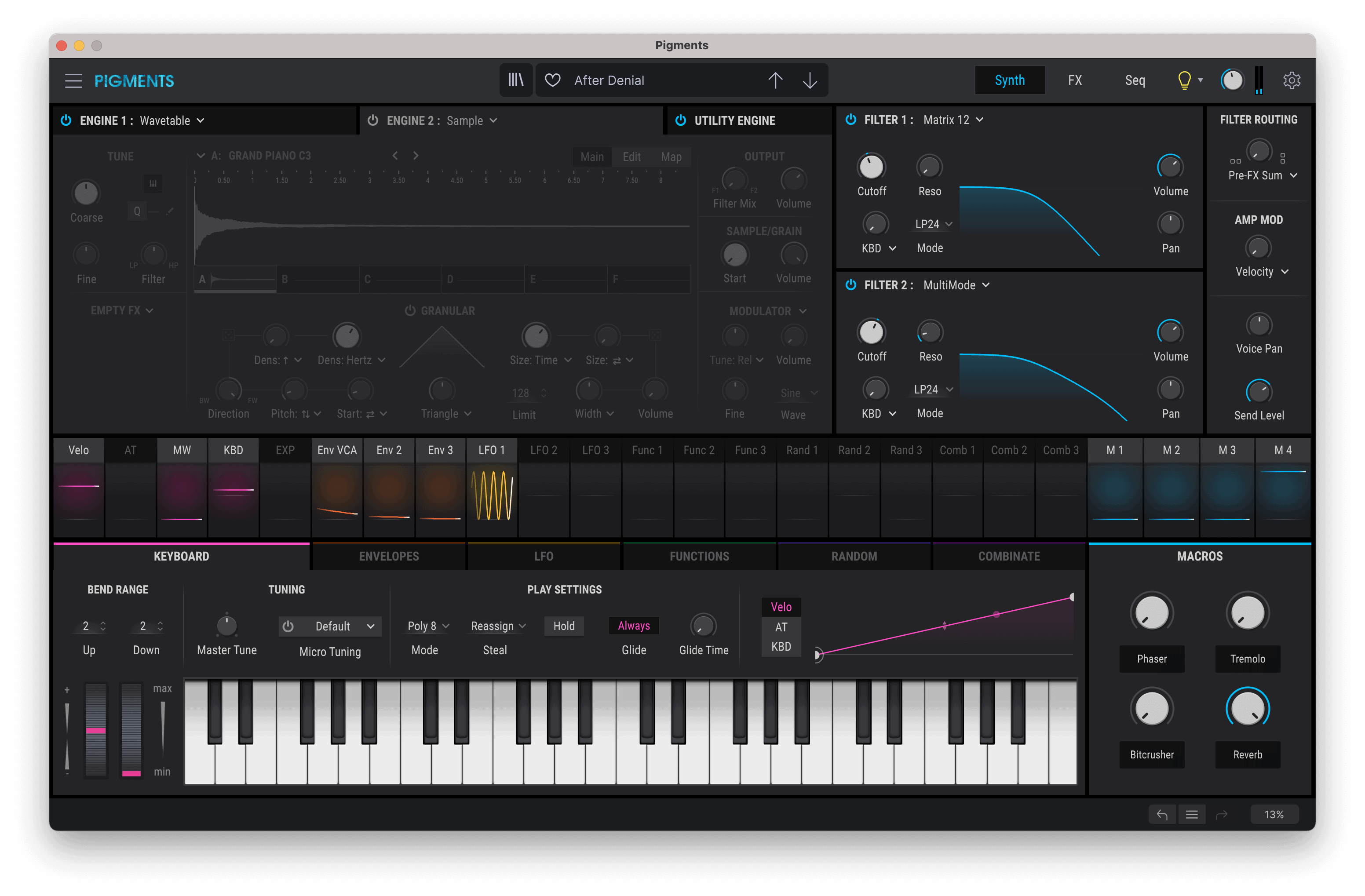1365x896 pixels.
Task: Click the pitch bend wheel strip
Action: coord(96,729)
